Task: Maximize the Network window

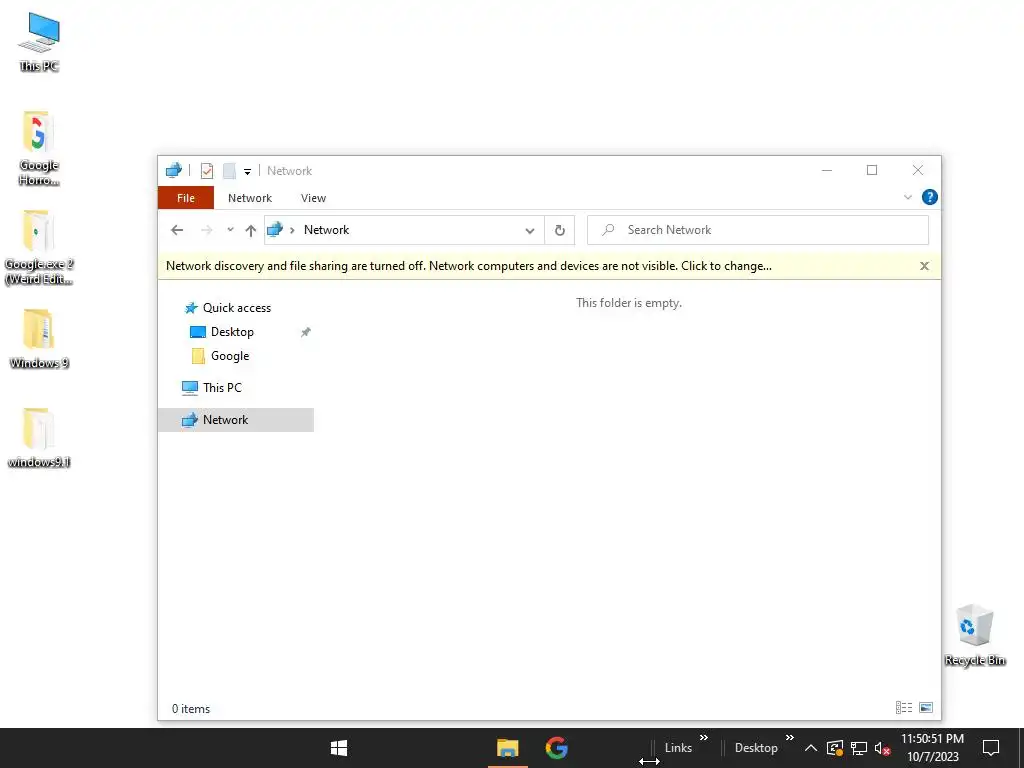Action: coord(872,170)
